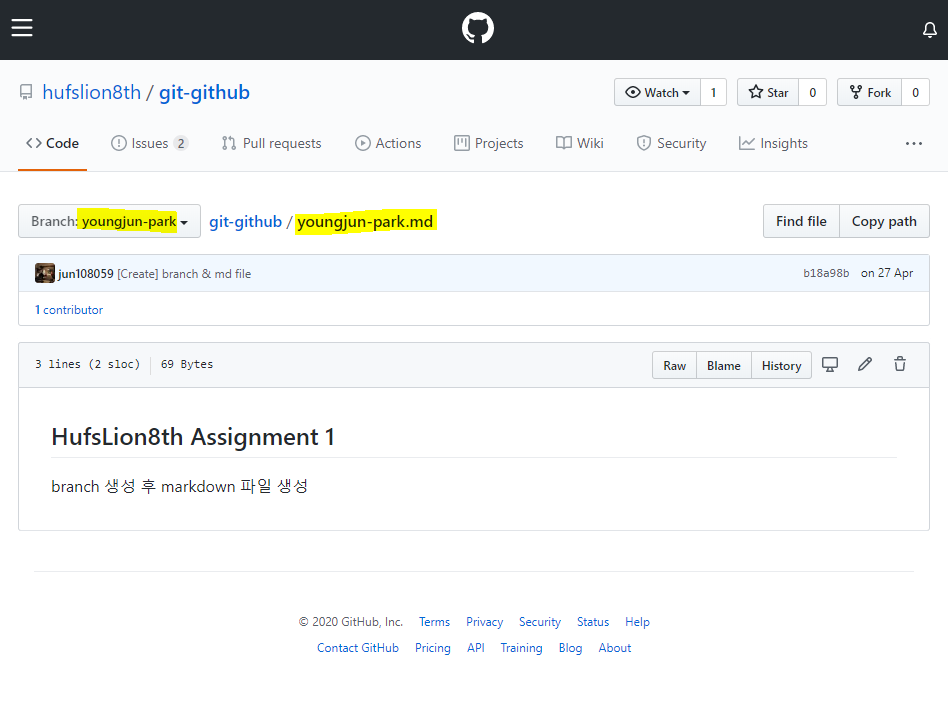Open Insights tab
Screen dimensions: 948x708
tap(773, 143)
